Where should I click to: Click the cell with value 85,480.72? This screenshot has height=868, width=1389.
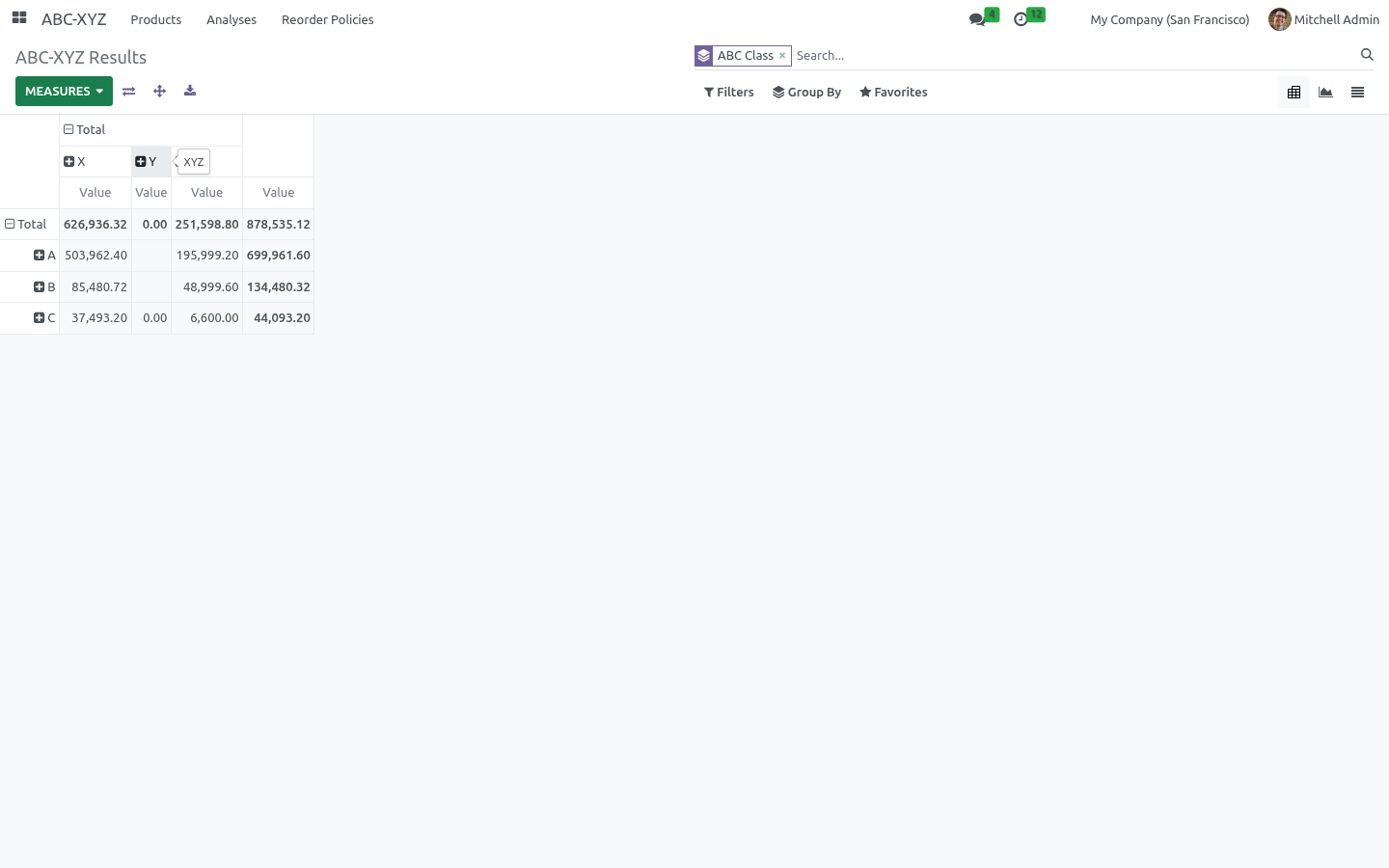(95, 287)
